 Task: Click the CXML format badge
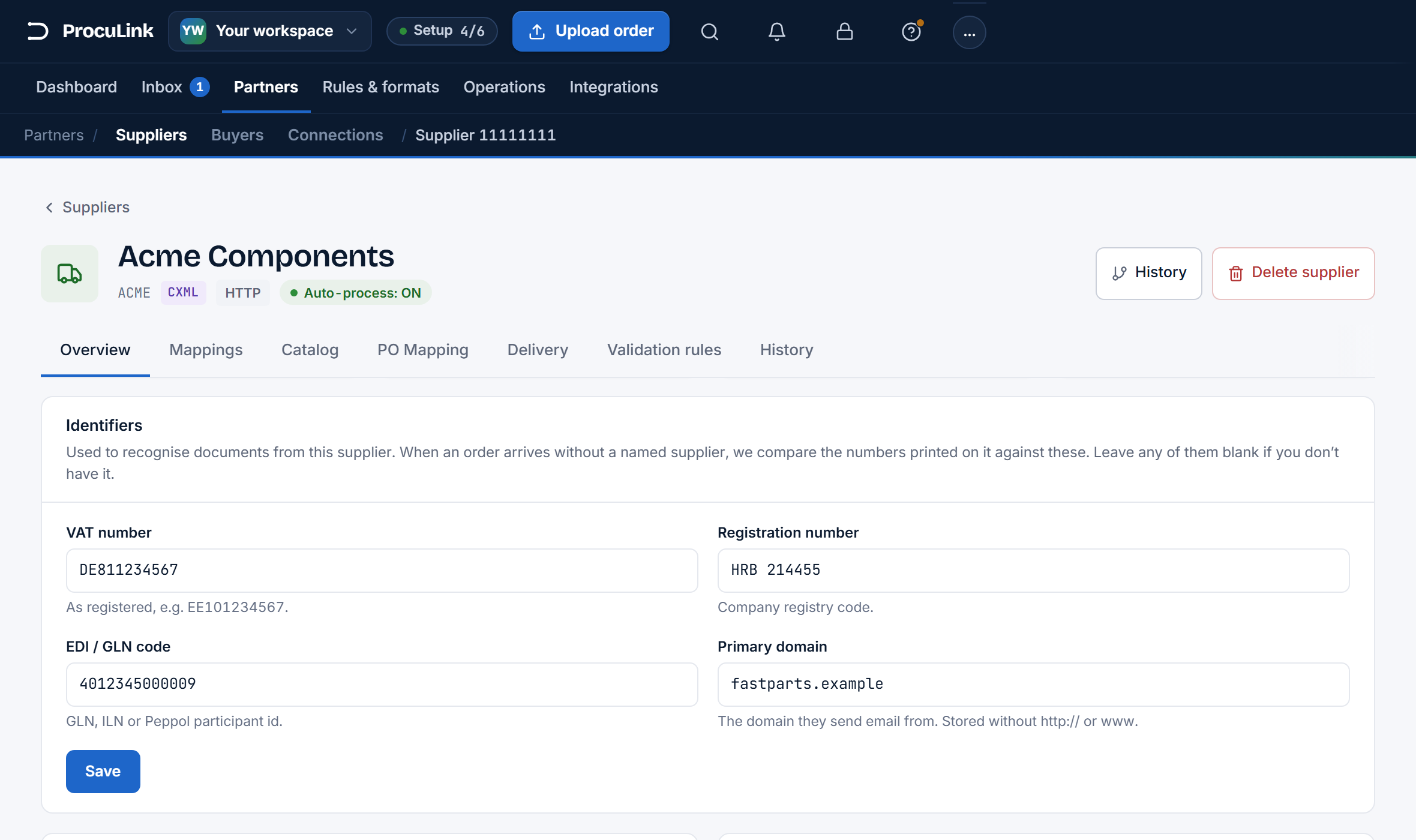click(183, 292)
